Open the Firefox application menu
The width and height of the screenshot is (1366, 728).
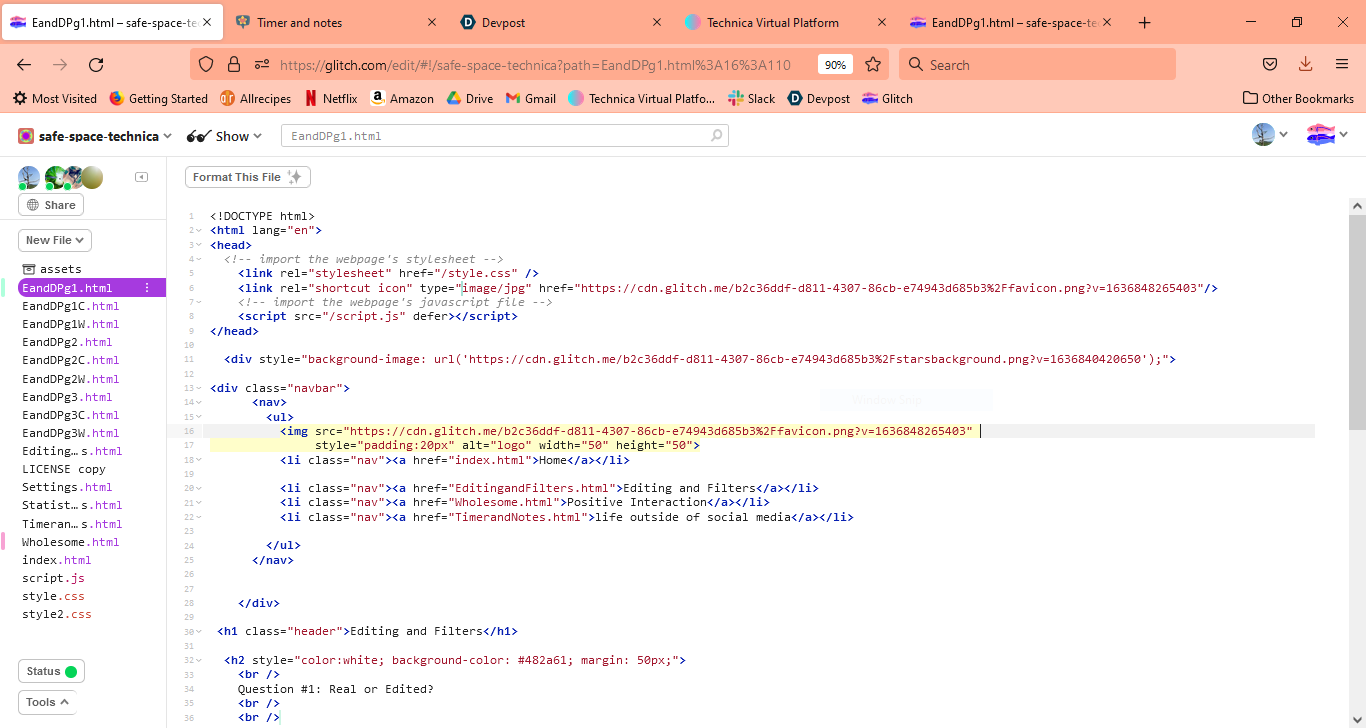tap(1342, 64)
